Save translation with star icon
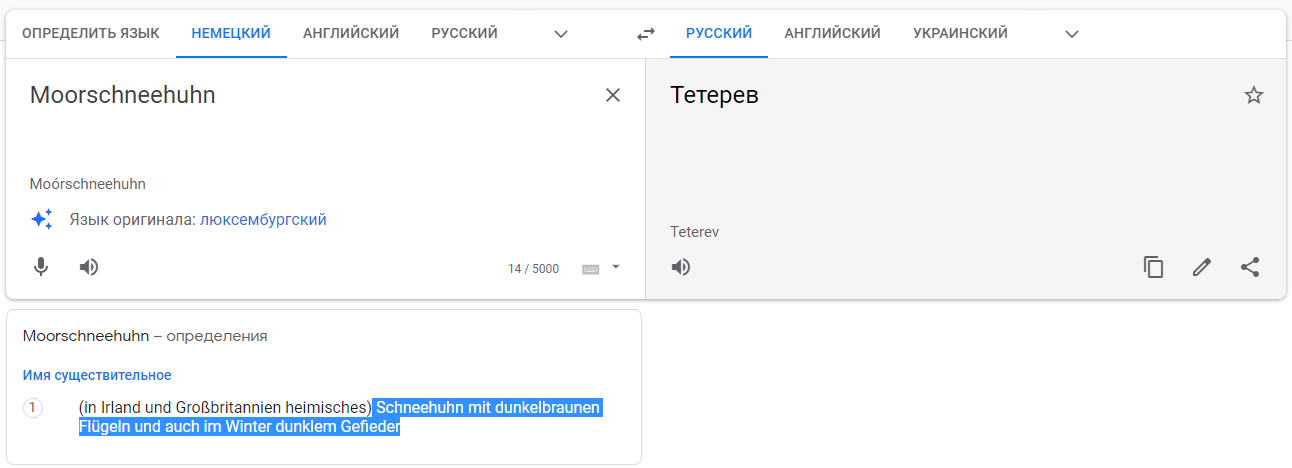Screen dimensions: 1292x468 [1254, 95]
